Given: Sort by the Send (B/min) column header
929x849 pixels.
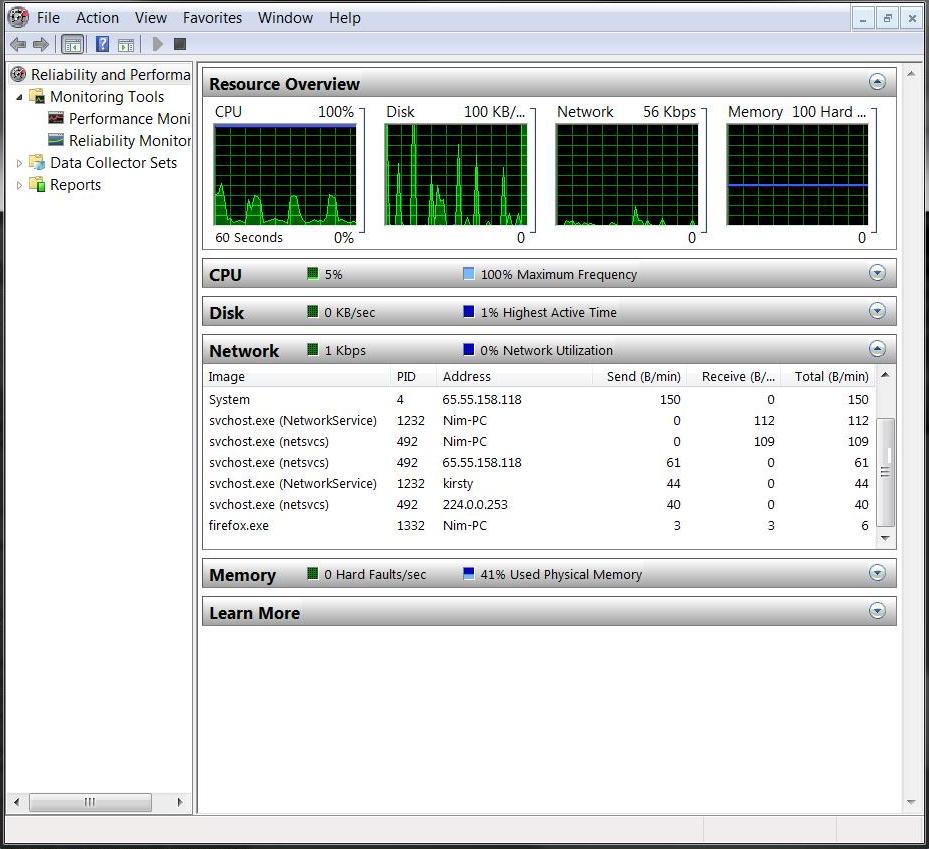Looking at the screenshot, I should (643, 377).
